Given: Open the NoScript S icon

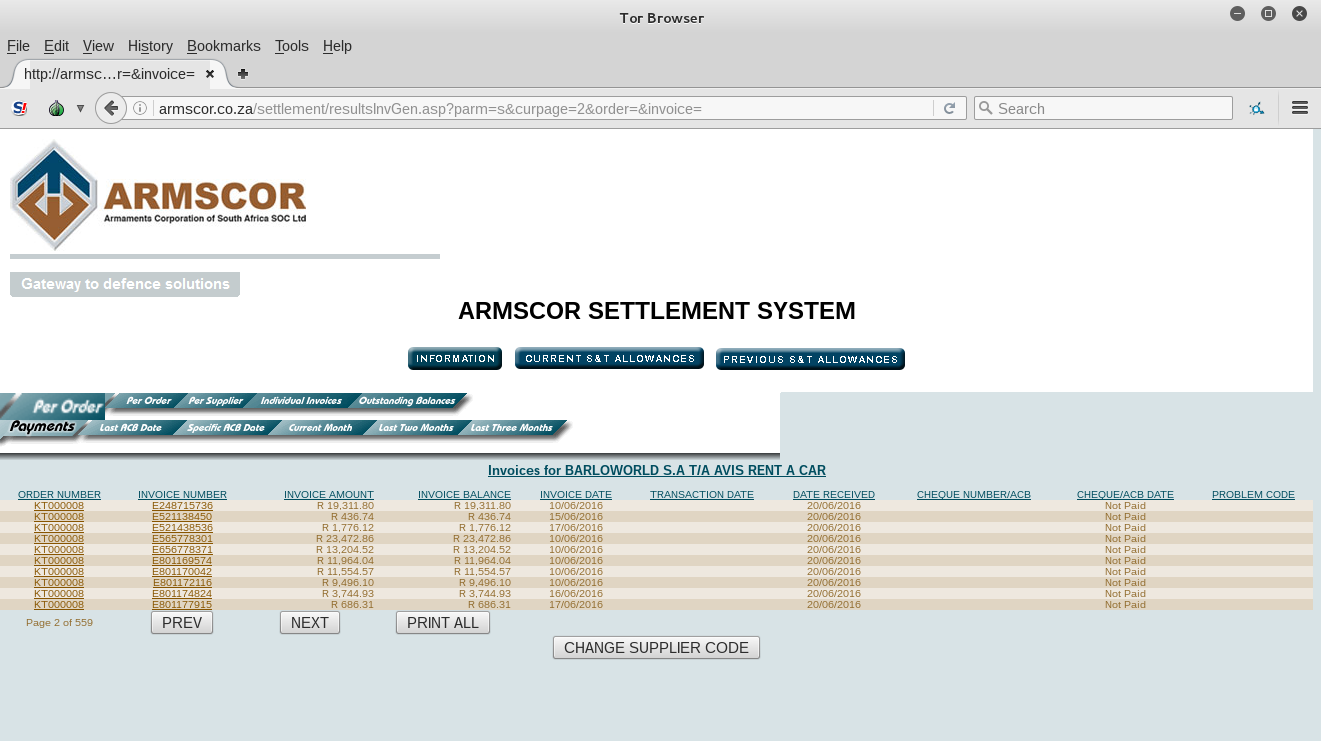Looking at the screenshot, I should [19, 108].
